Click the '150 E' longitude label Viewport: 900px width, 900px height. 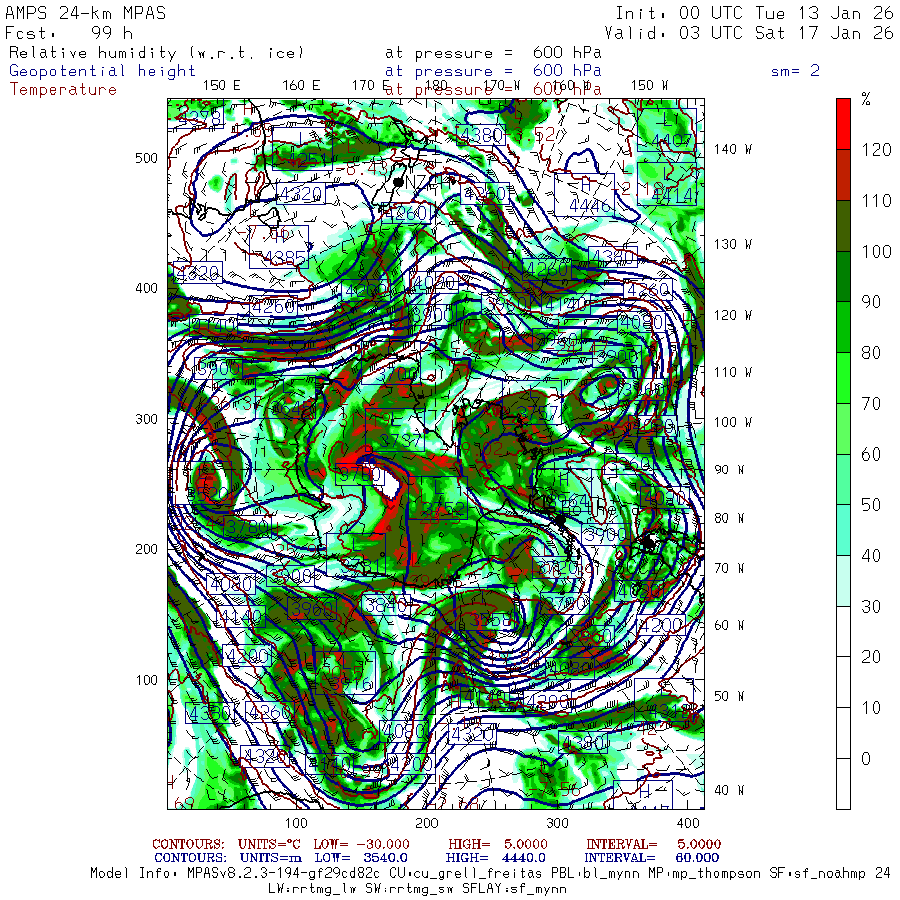coord(222,86)
